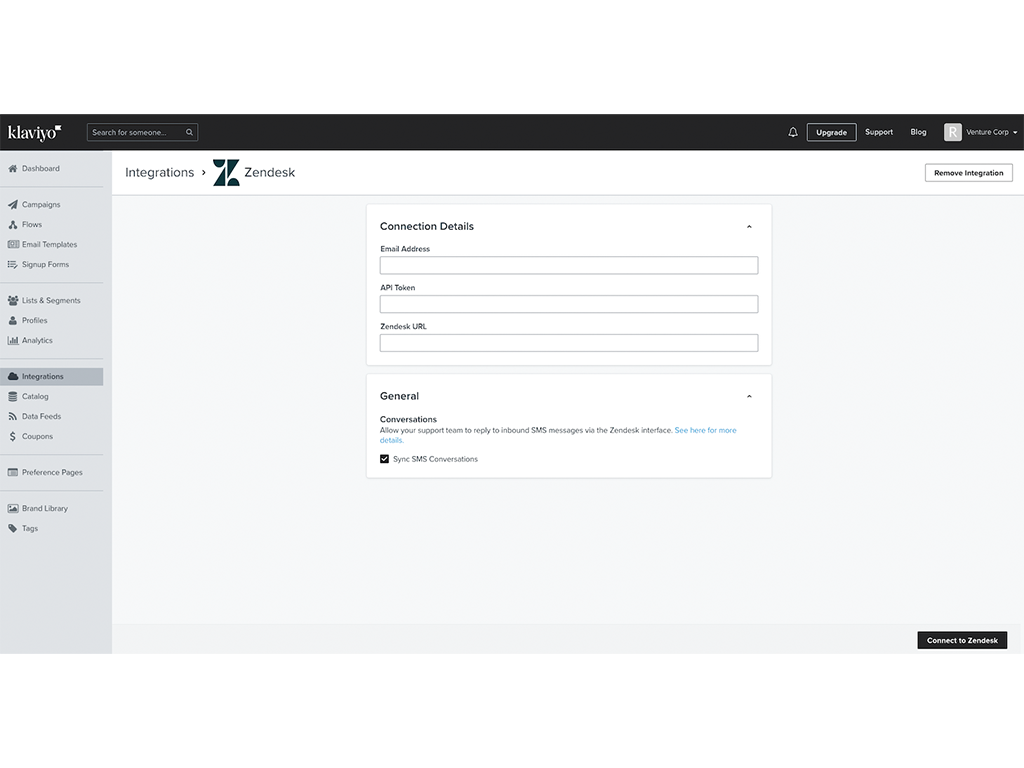The image size is (1024, 768).
Task: Uncheck Sync SMS Conversations
Action: click(385, 459)
